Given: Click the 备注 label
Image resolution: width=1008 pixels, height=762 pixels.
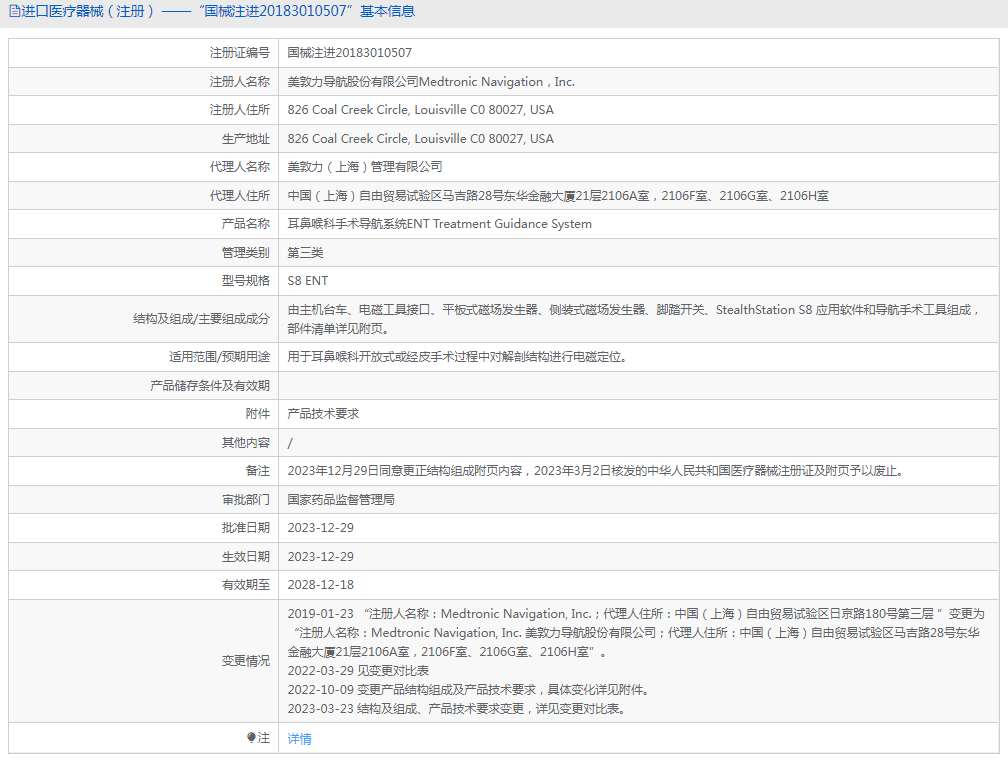Looking at the screenshot, I should 258,471.
